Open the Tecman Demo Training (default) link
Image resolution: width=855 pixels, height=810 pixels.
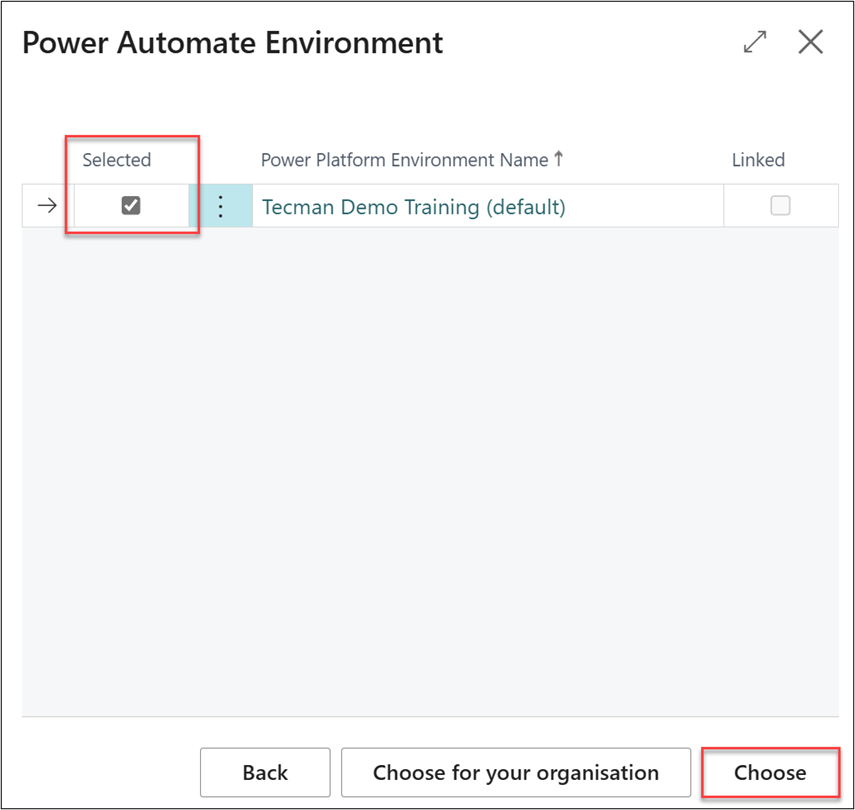(413, 207)
